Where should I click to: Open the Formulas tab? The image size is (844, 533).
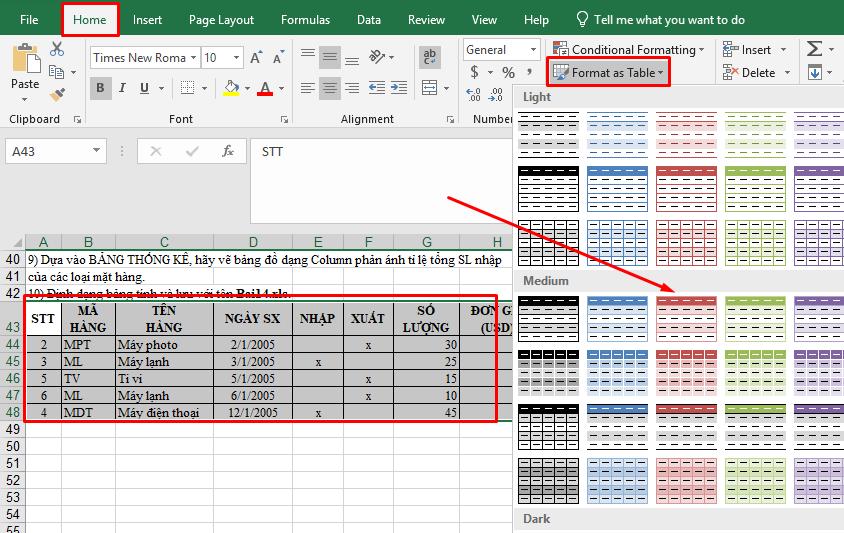coord(305,19)
